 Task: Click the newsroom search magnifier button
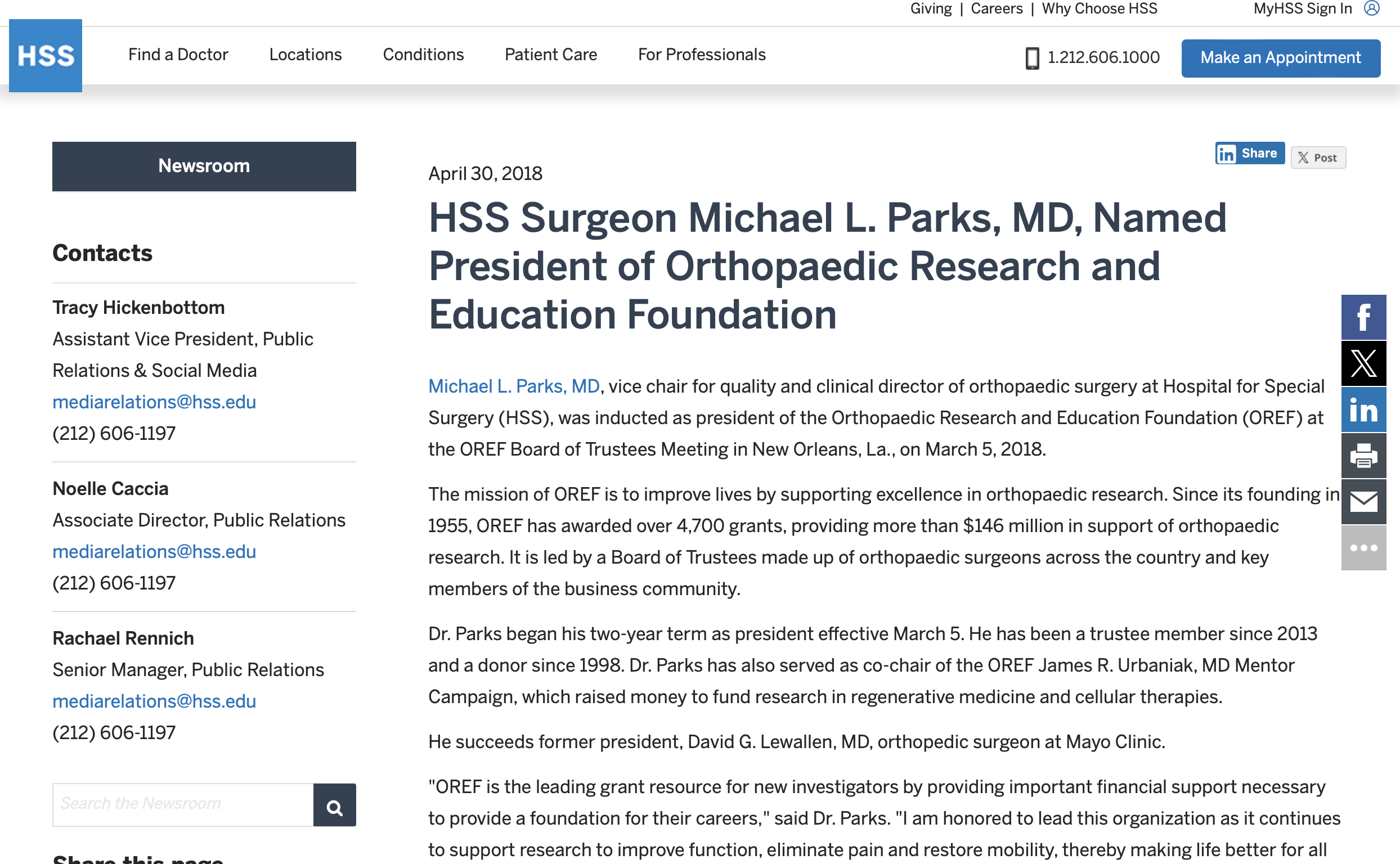pos(334,805)
